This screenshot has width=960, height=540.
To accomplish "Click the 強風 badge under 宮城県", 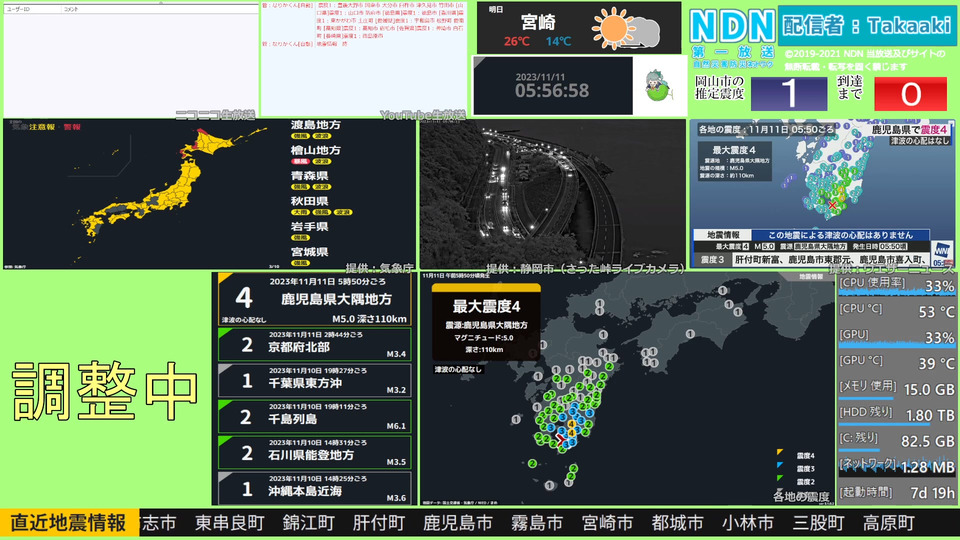I will click(x=300, y=263).
